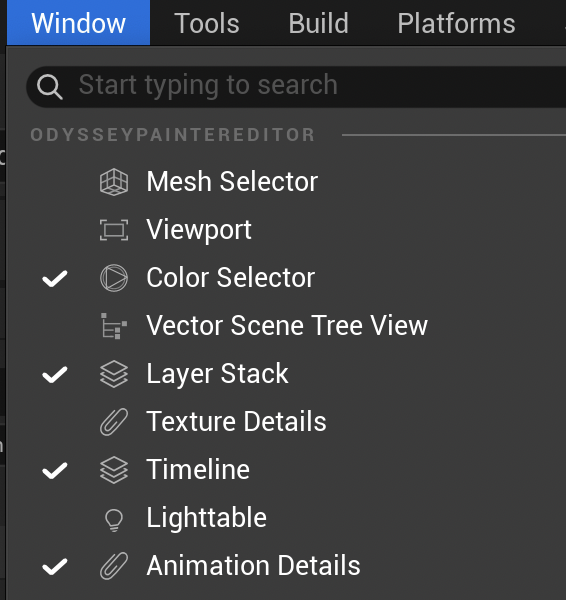Click the Vector Scene Tree View hierarchy icon
This screenshot has width=566, height=600.
pos(114,326)
